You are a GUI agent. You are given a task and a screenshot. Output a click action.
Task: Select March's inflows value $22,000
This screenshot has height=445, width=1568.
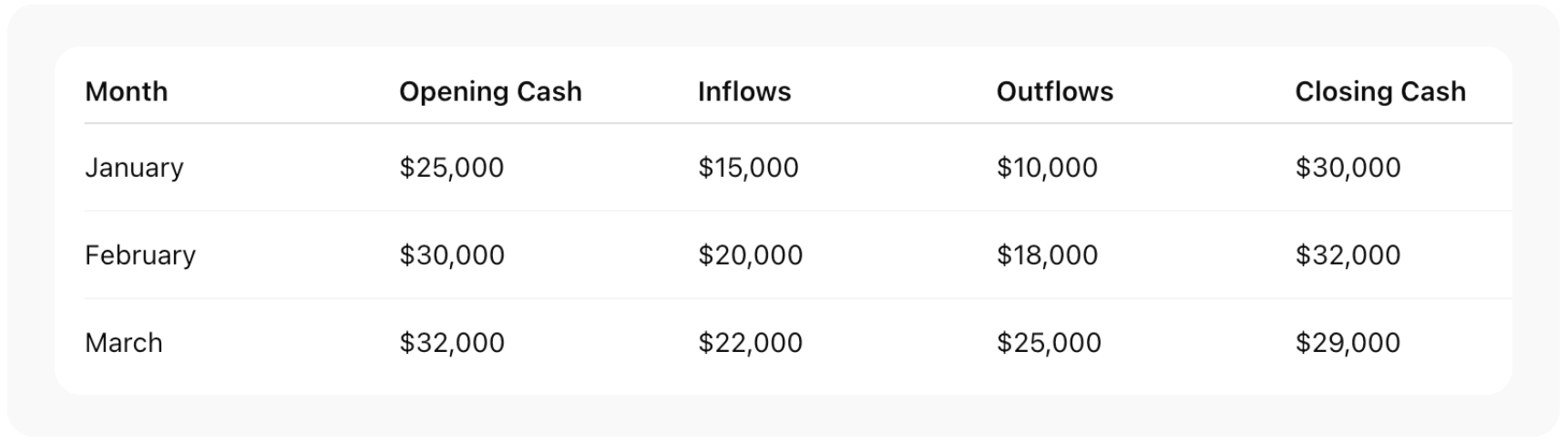[751, 343]
